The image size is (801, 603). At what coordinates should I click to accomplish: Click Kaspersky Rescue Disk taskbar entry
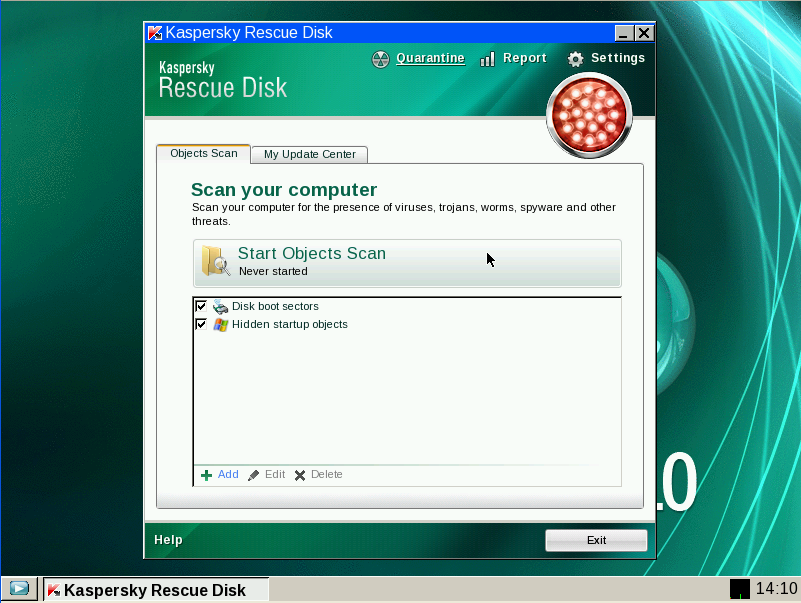(x=156, y=590)
